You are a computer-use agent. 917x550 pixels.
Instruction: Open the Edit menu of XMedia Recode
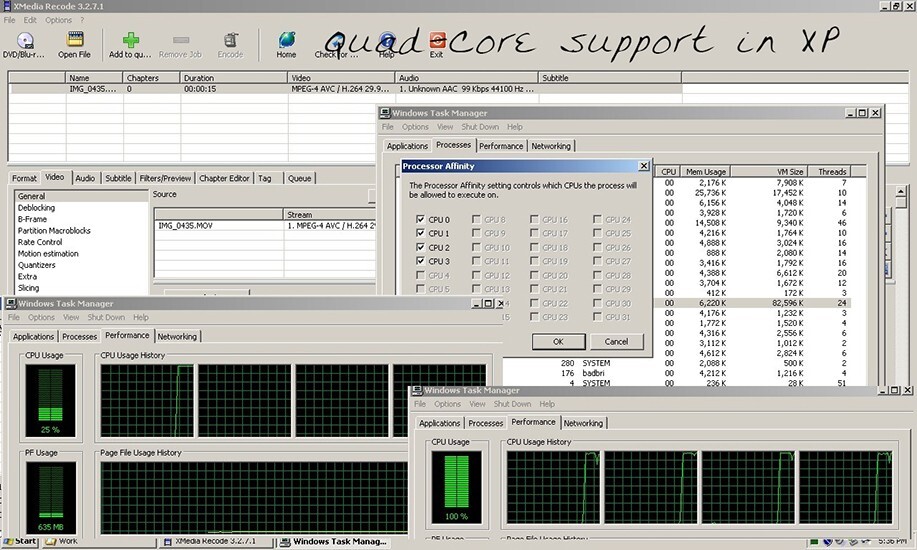(x=30, y=20)
